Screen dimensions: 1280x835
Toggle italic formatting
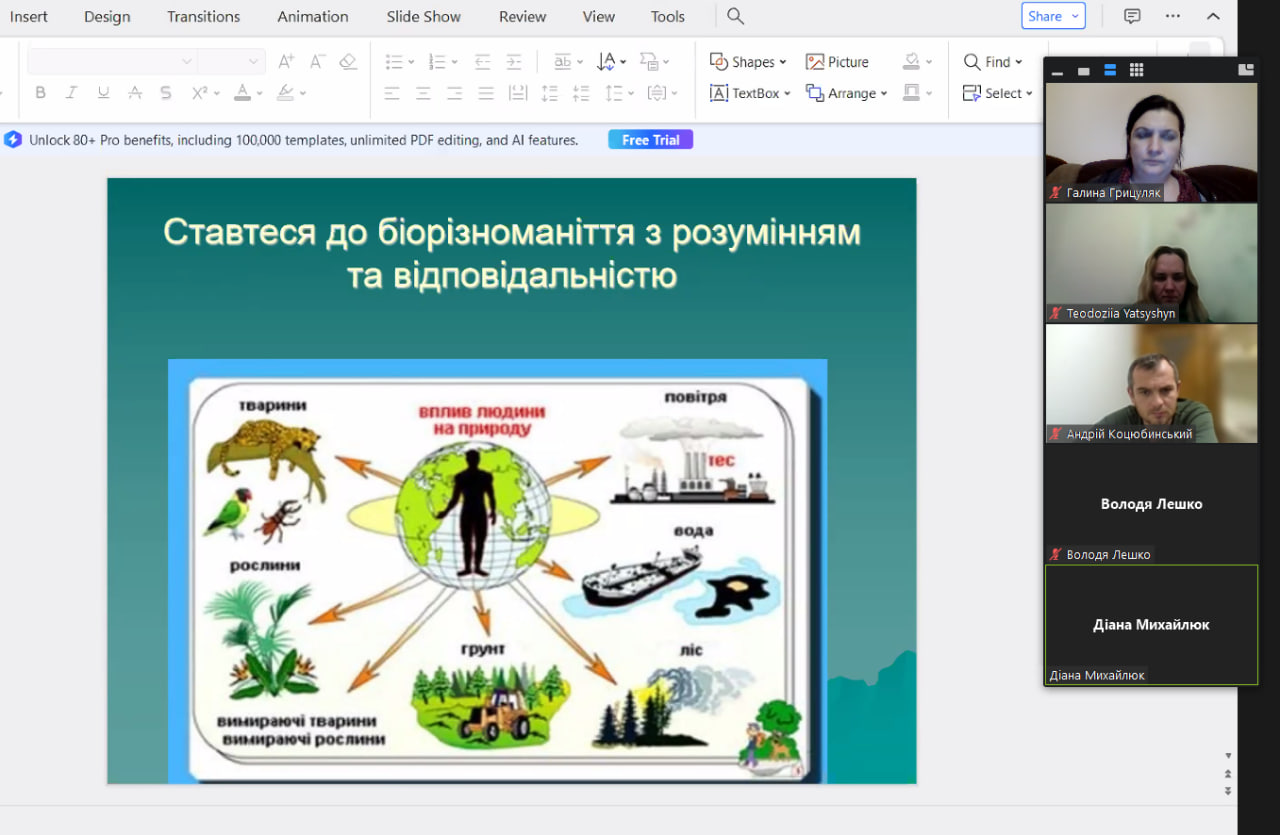[x=71, y=93]
